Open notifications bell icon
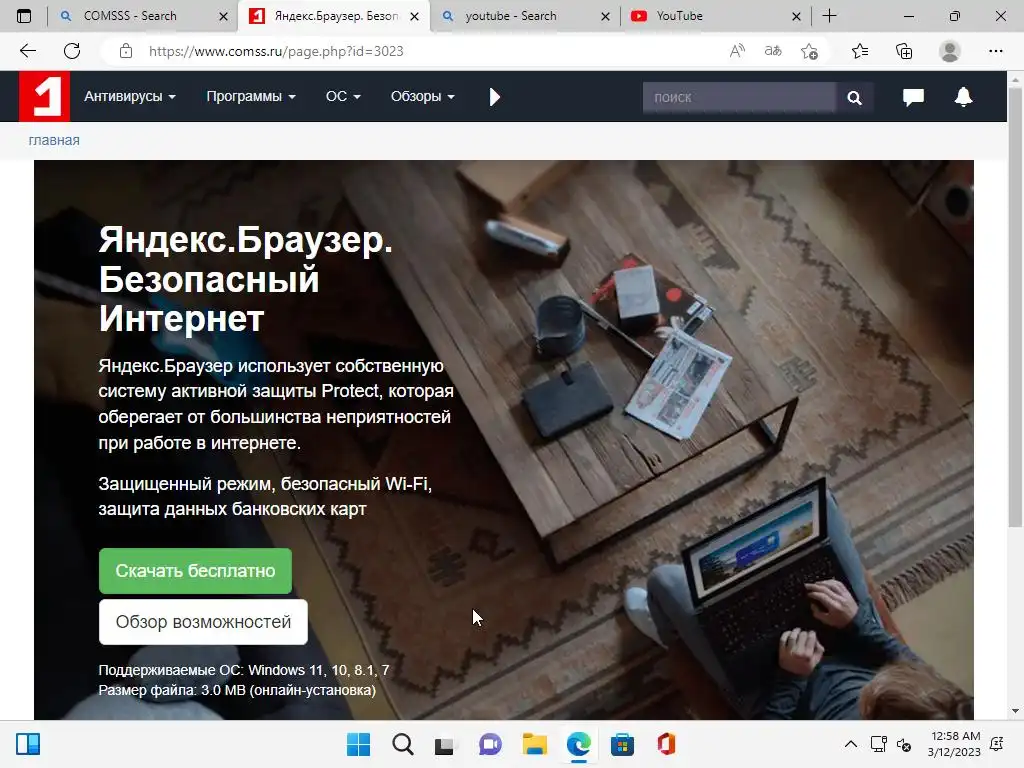The width and height of the screenshot is (1024, 768). click(963, 97)
